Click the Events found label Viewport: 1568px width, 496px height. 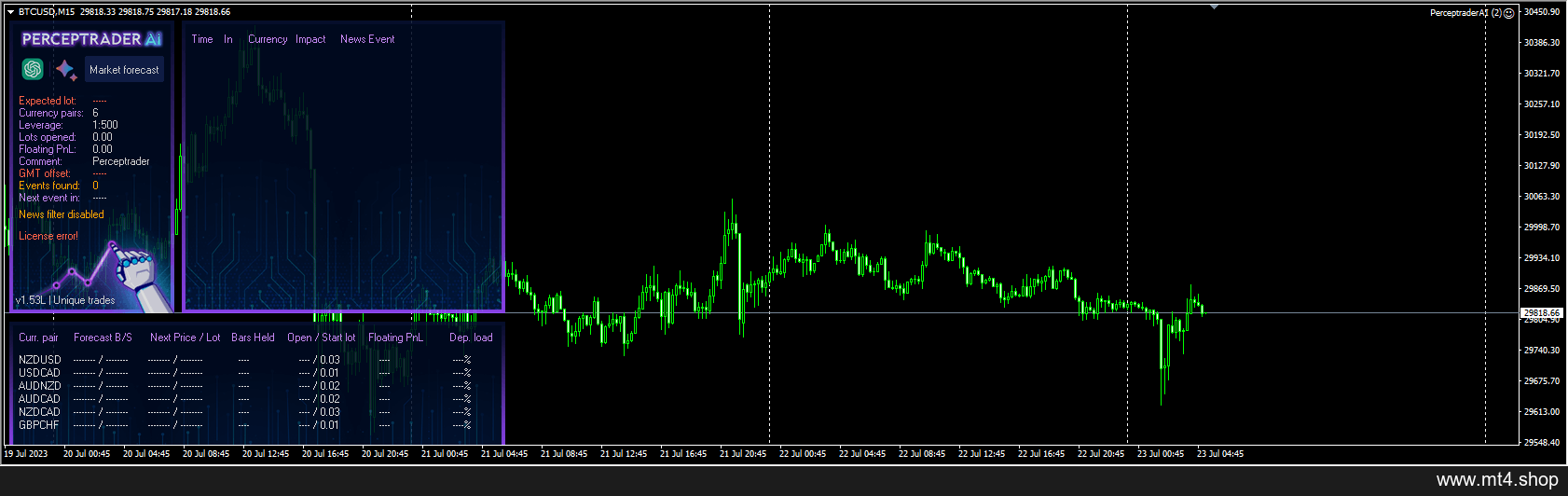(49, 186)
